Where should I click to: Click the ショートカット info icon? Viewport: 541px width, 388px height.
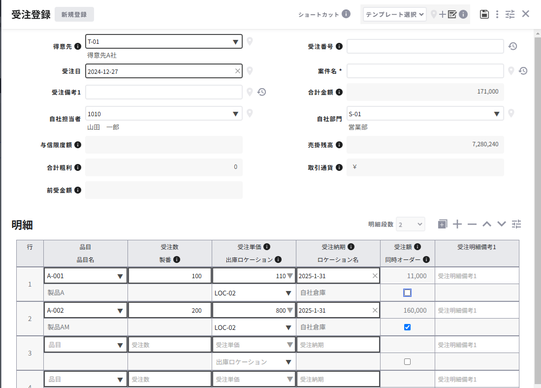pos(346,14)
